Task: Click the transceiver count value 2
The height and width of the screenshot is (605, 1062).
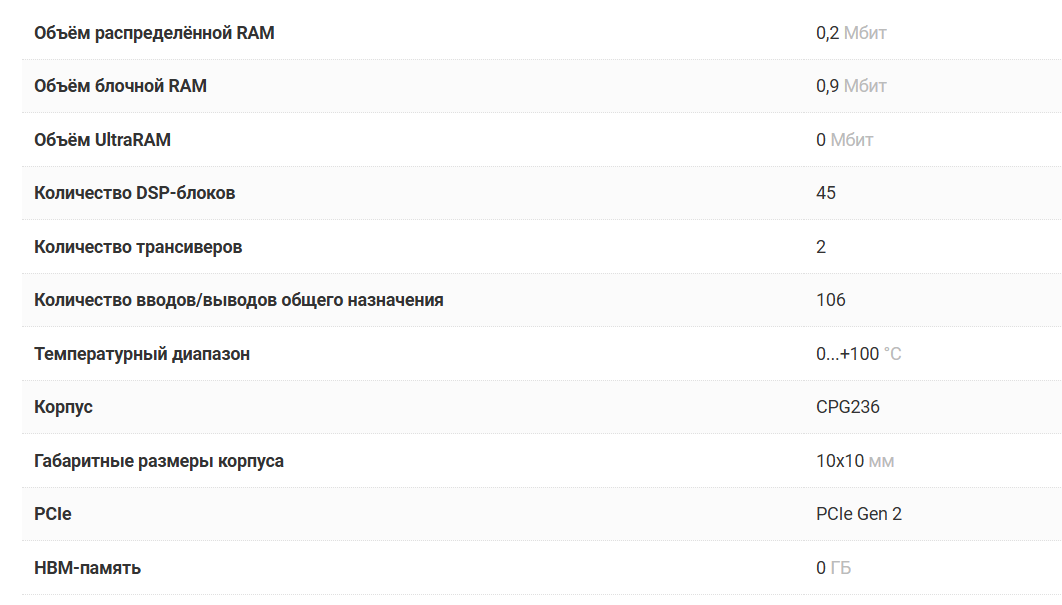Action: click(821, 247)
